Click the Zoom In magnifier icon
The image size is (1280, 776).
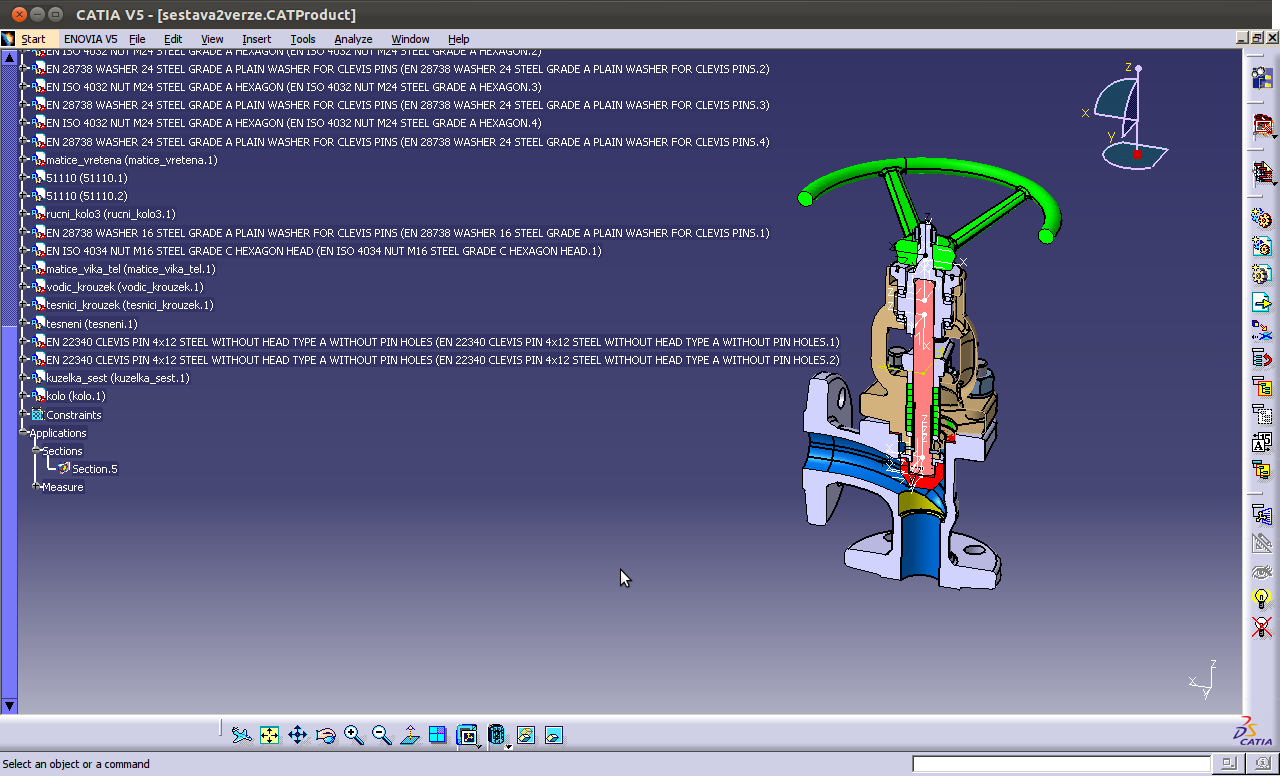(x=353, y=735)
